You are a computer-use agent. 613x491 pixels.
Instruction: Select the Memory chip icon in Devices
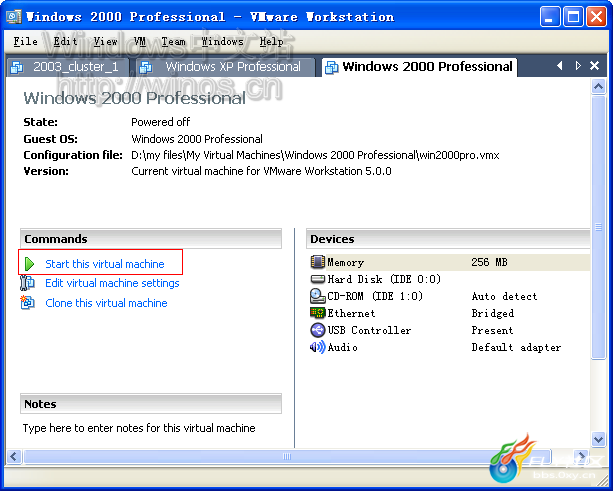tap(317, 262)
